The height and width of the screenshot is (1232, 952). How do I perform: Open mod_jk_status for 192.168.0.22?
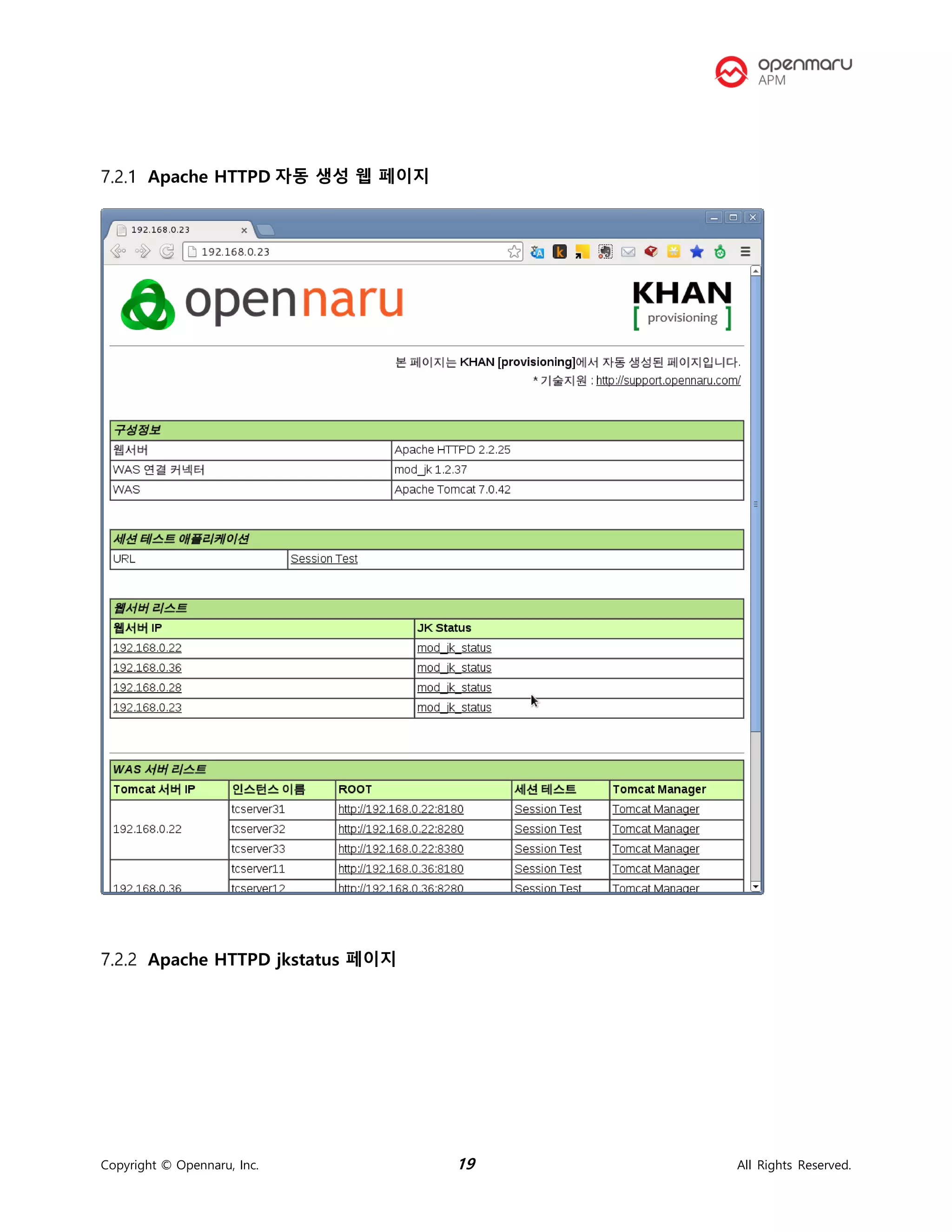454,648
